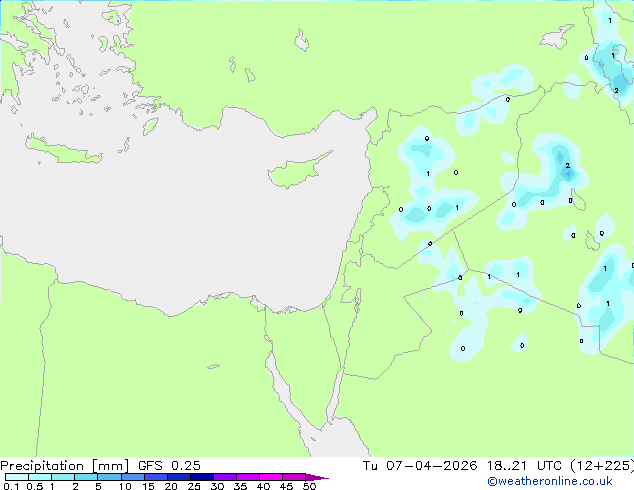
Task: Pick the legend swatch between 2 and 5
Action: pyautogui.click(x=86, y=477)
